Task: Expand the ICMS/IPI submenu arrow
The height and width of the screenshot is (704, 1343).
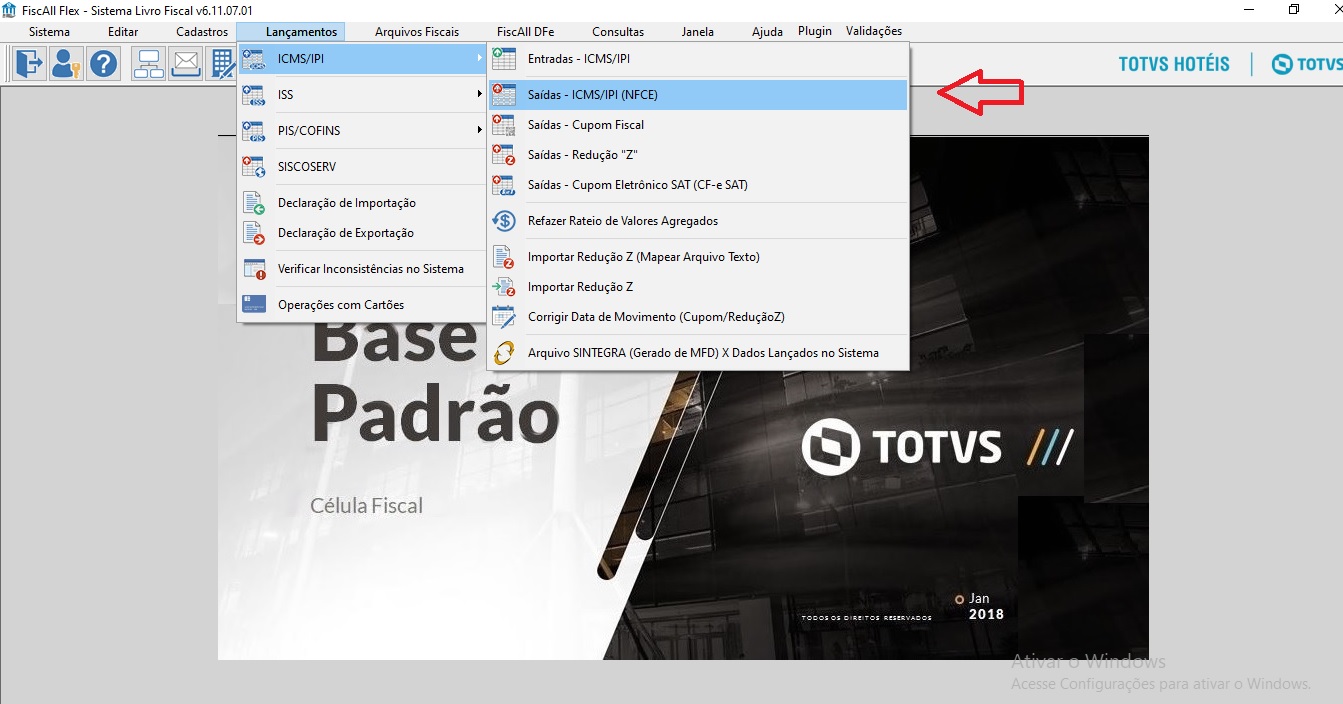Action: [480, 59]
